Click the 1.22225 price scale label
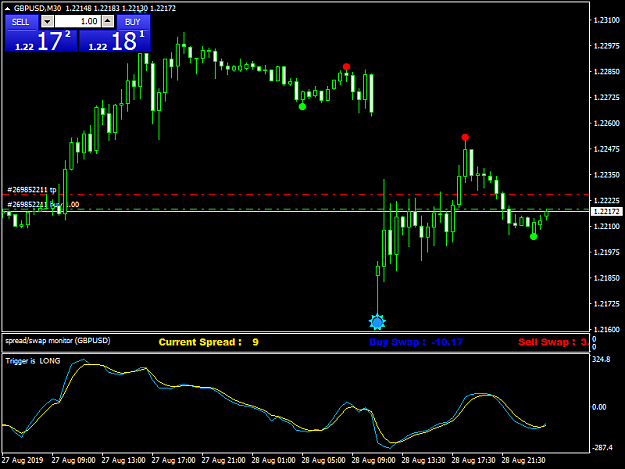The height and width of the screenshot is (469, 625). pyautogui.click(x=607, y=200)
